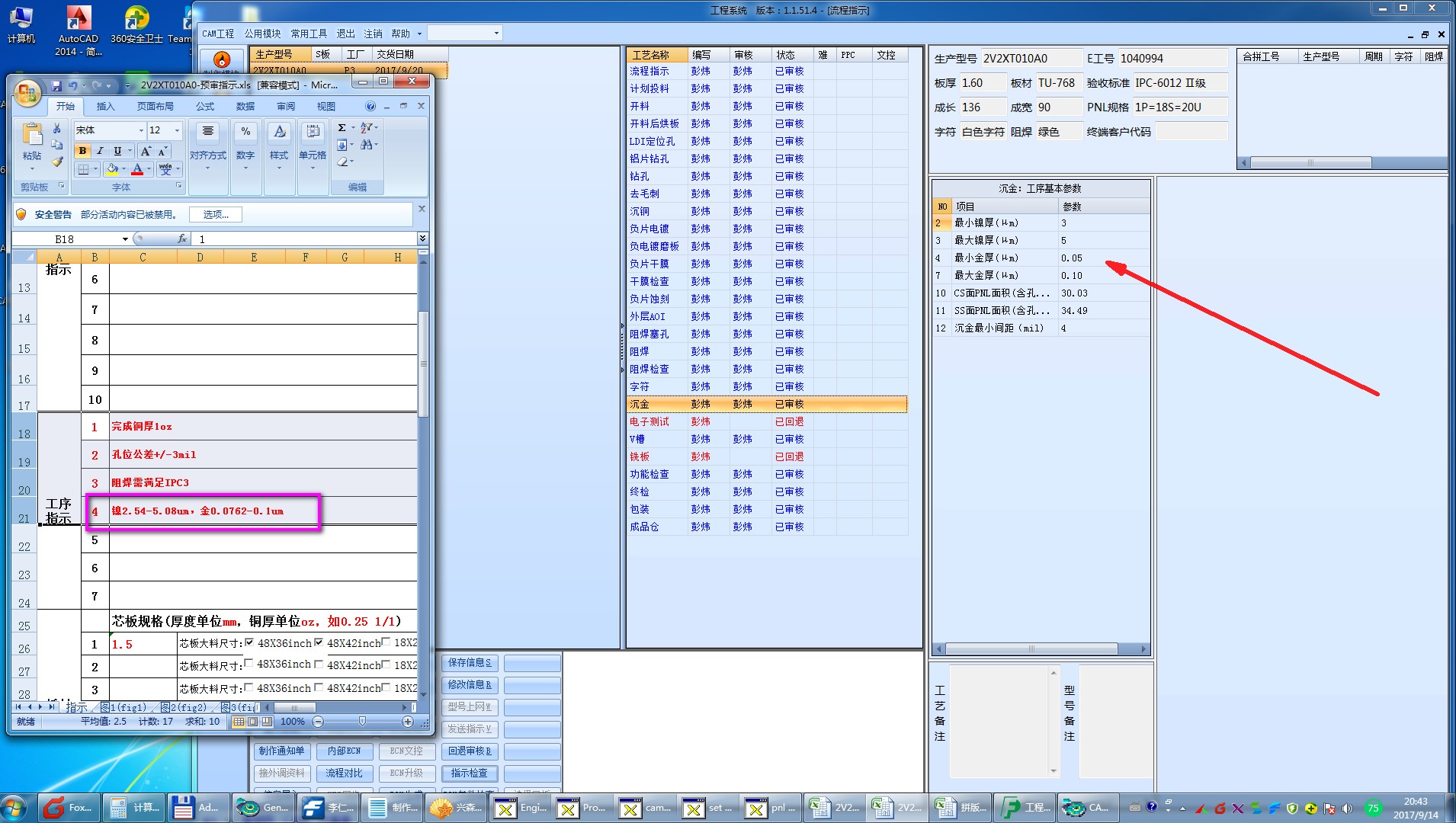
Task: Click the 流程对比 button
Action: pyautogui.click(x=344, y=773)
